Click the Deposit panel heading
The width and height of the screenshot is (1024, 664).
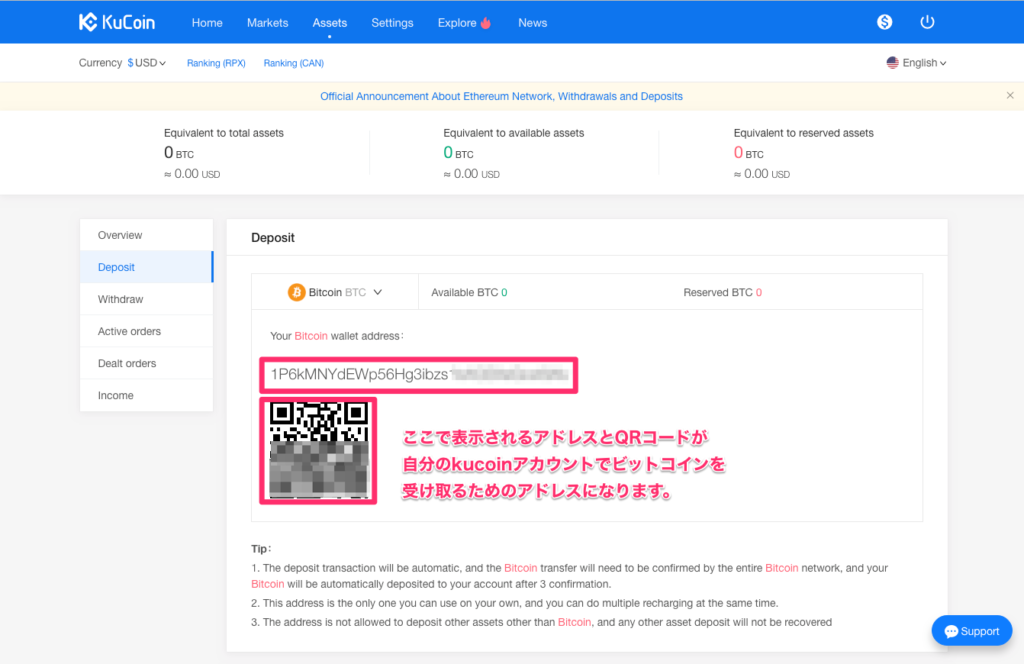pos(273,238)
